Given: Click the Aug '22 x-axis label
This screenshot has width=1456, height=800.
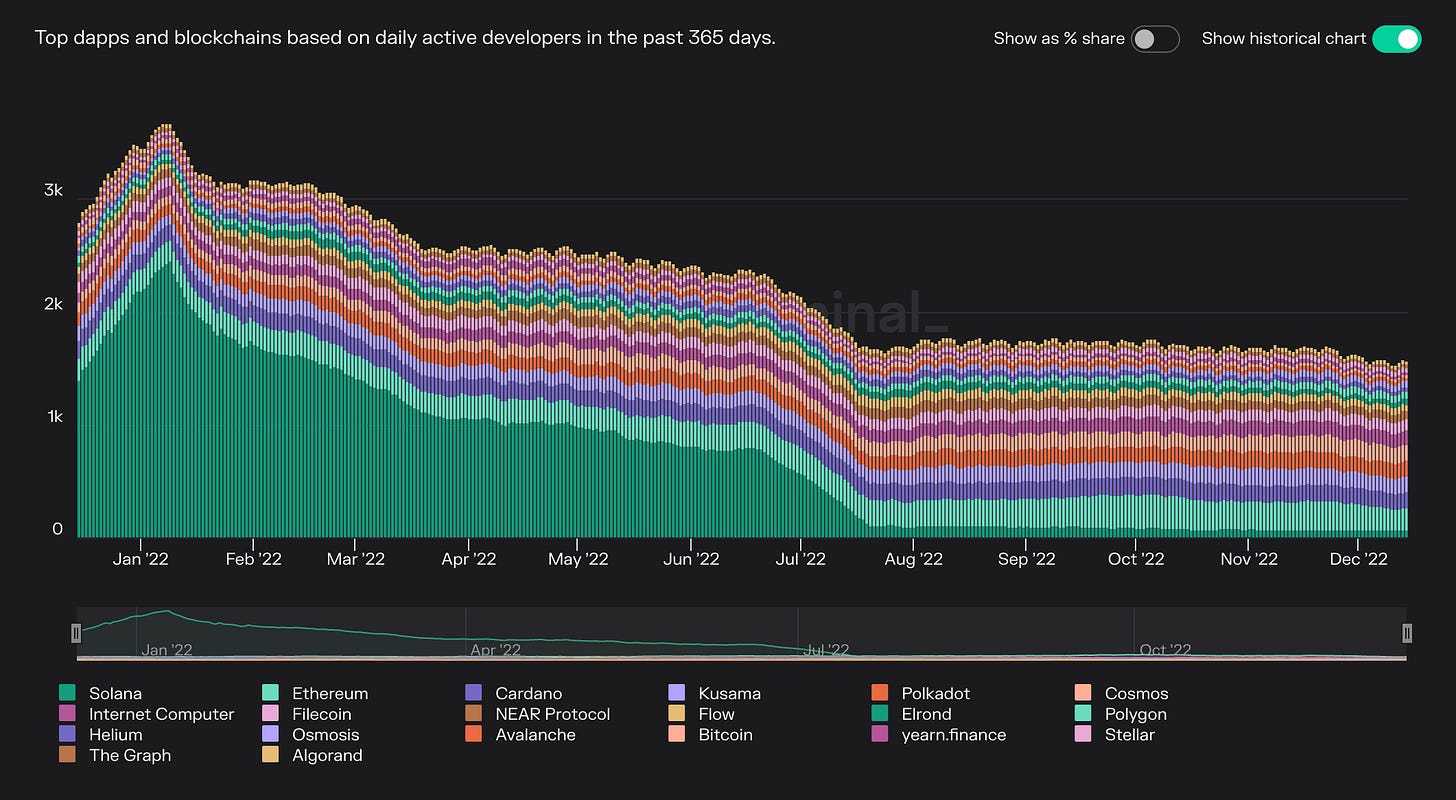Looking at the screenshot, I should [914, 559].
